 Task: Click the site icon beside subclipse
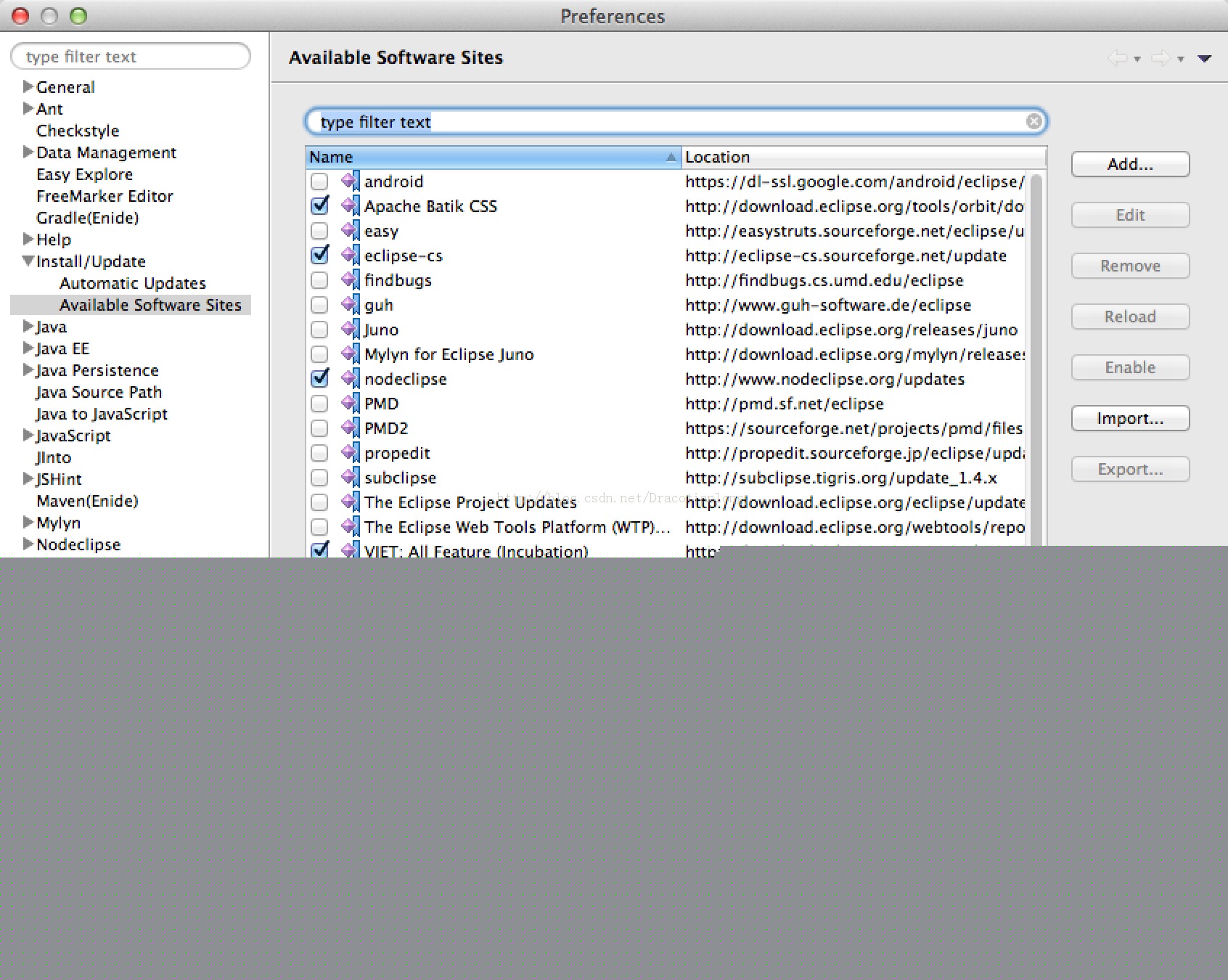tap(351, 477)
